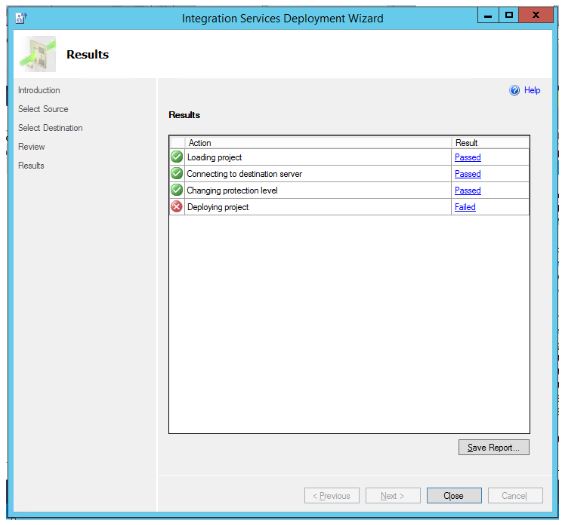
Task: Click the Save Report button
Action: coord(494,447)
